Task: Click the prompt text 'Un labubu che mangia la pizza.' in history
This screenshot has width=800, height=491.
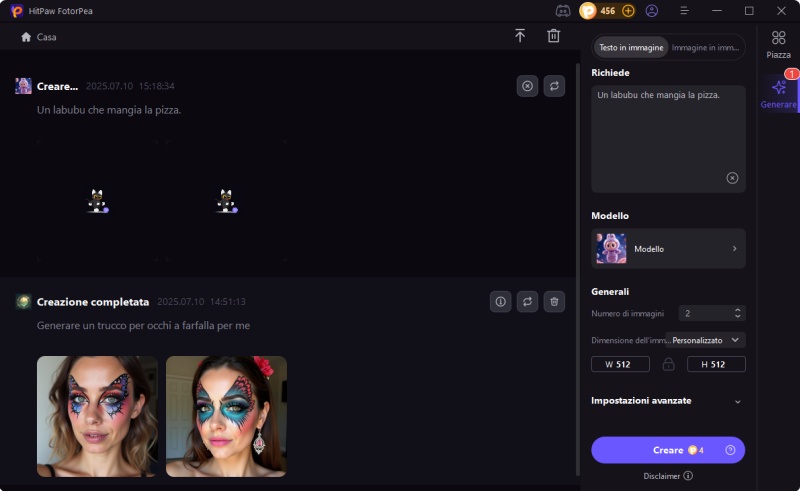Action: tap(109, 110)
